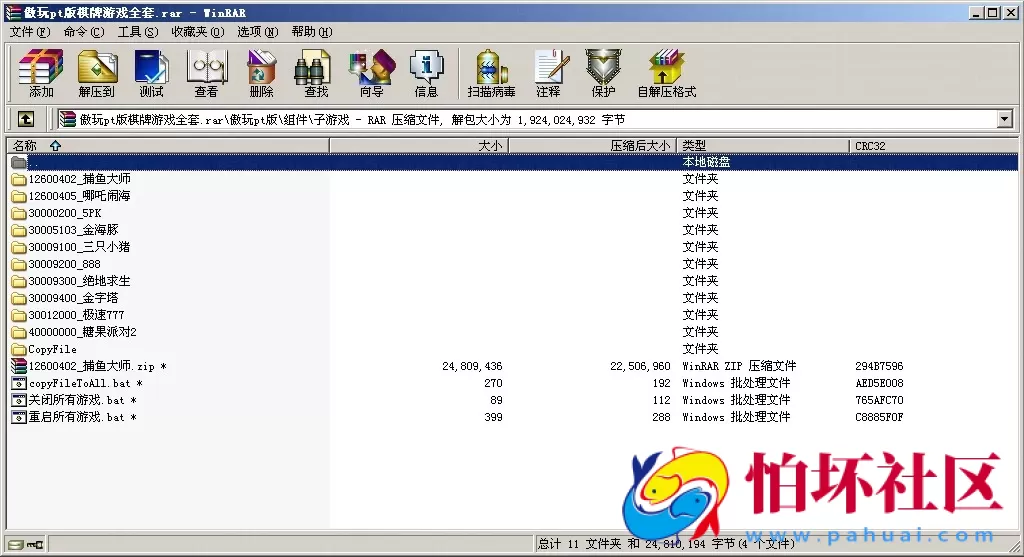
Task: Launch the Wizard (向导) tool
Action: (x=372, y=73)
